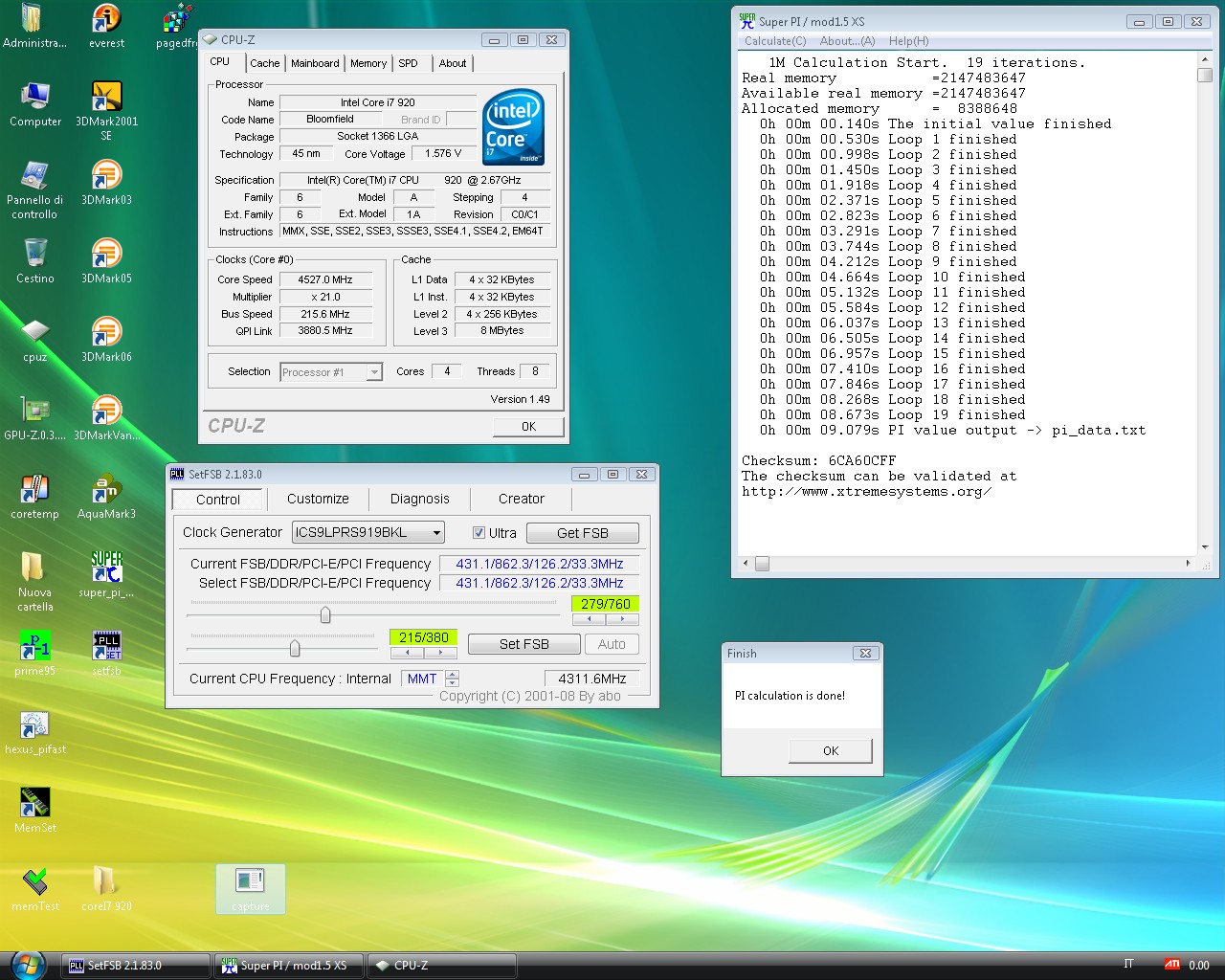Click the Set FSB button
This screenshot has height=980, width=1225.
tap(523, 644)
